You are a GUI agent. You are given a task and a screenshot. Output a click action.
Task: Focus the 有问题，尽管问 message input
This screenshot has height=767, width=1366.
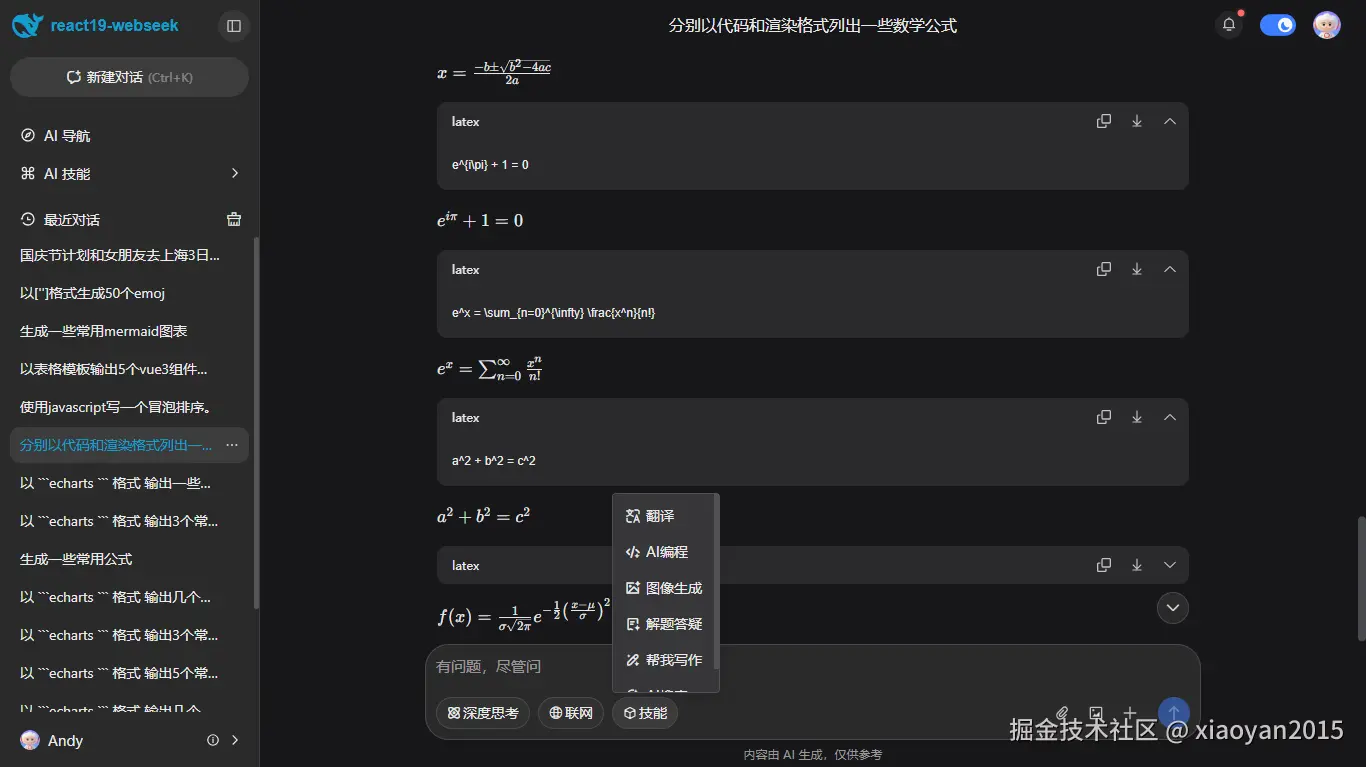(x=812, y=667)
